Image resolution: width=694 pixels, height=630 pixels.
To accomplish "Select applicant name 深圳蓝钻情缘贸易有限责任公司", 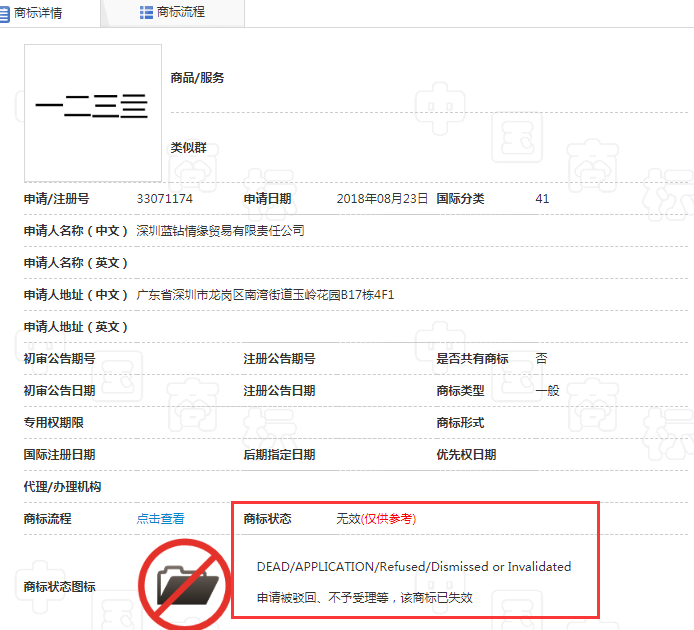I will pyautogui.click(x=220, y=231).
